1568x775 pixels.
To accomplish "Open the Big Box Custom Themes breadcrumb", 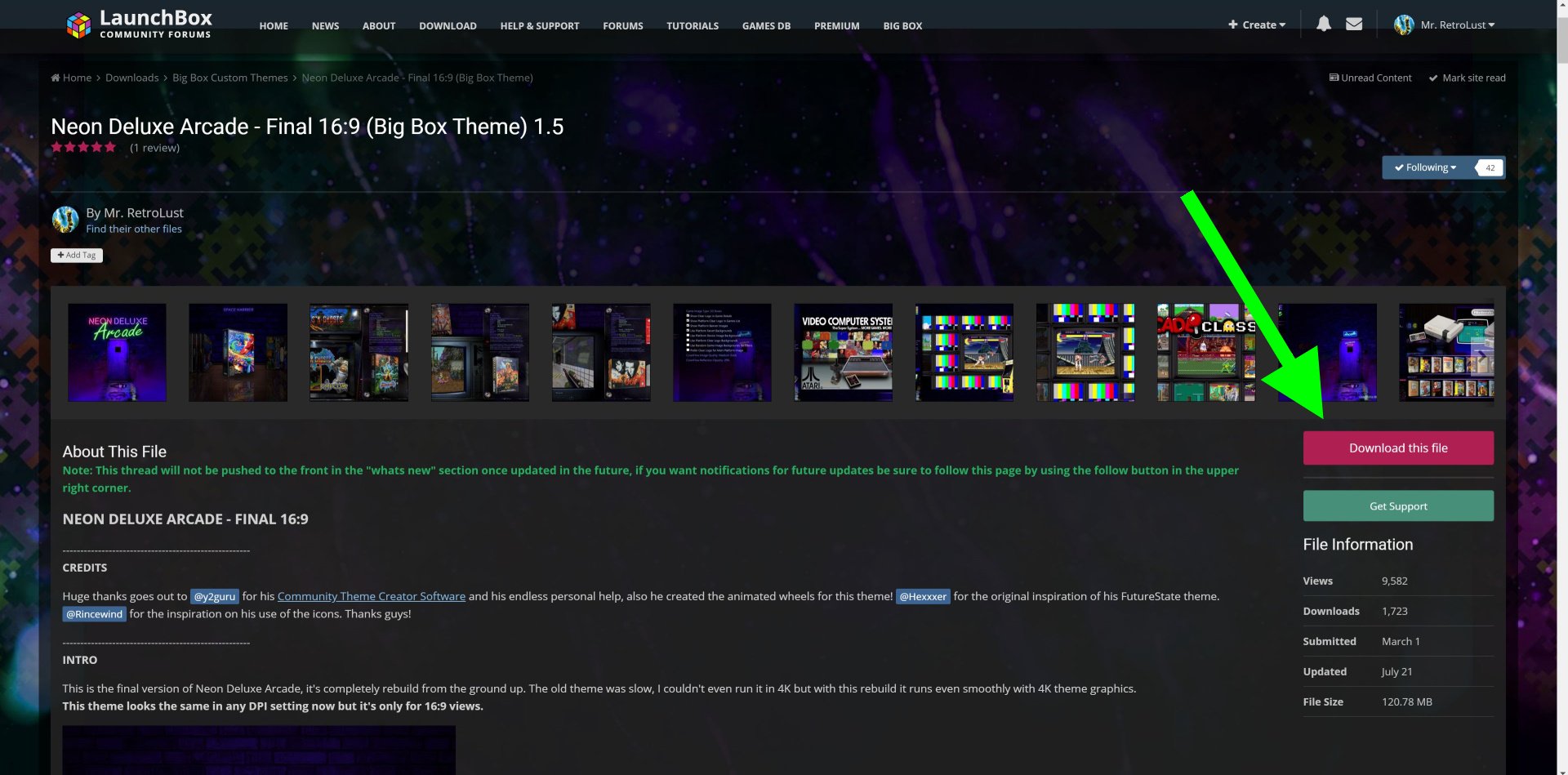I will point(230,78).
